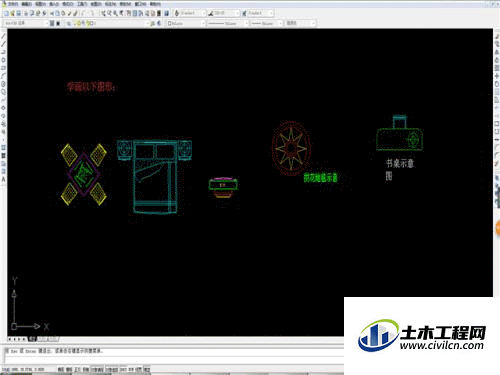Select the Mirror modify tool
This screenshot has width=500, height=375.
point(497,52)
